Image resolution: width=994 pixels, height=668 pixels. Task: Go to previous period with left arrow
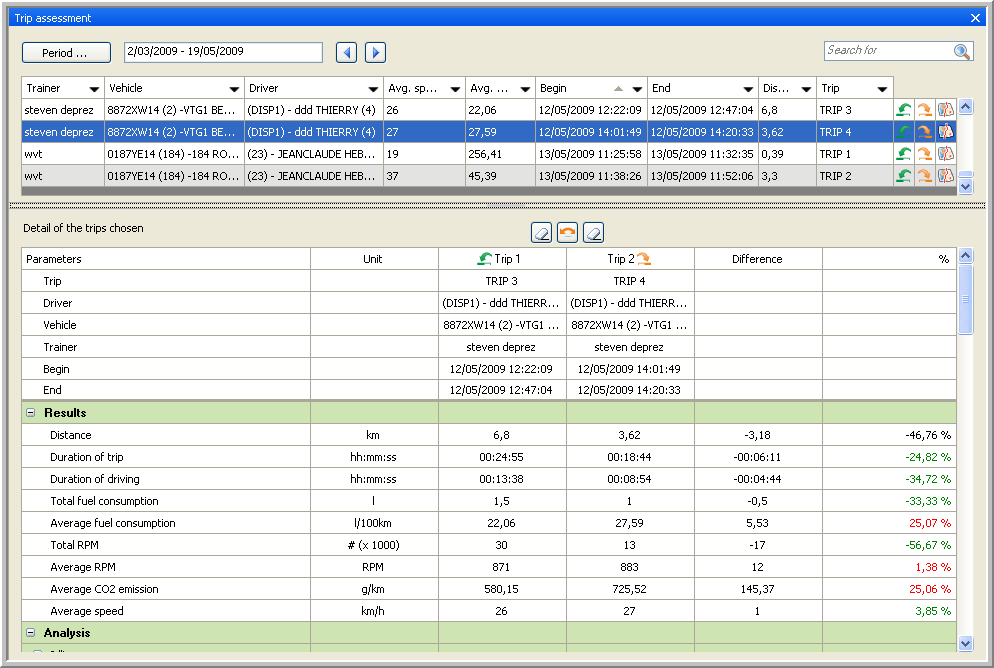point(346,53)
